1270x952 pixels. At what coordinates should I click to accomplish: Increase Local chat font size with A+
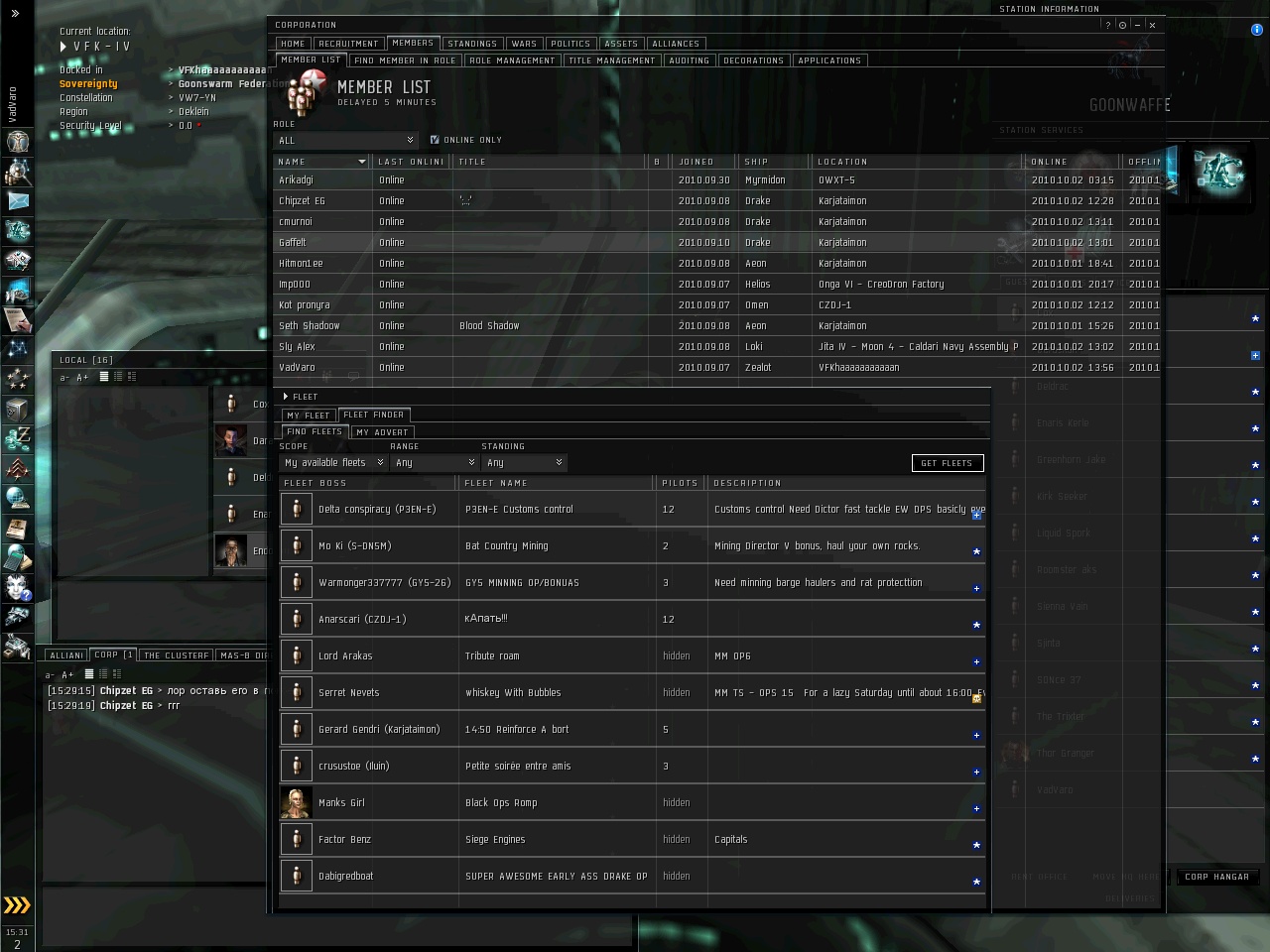(x=82, y=378)
